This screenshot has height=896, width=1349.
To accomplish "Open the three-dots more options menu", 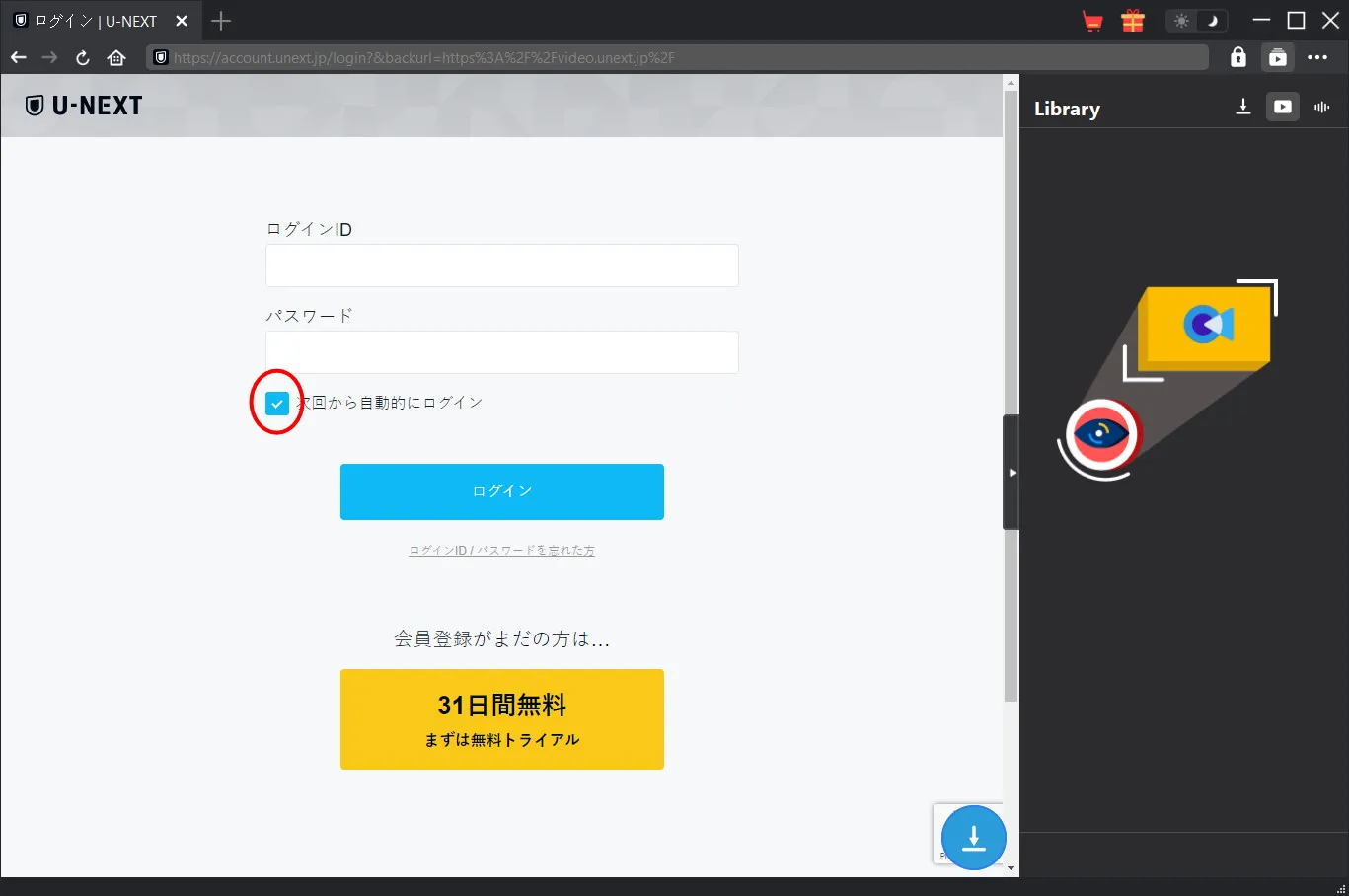I will coord(1317,57).
